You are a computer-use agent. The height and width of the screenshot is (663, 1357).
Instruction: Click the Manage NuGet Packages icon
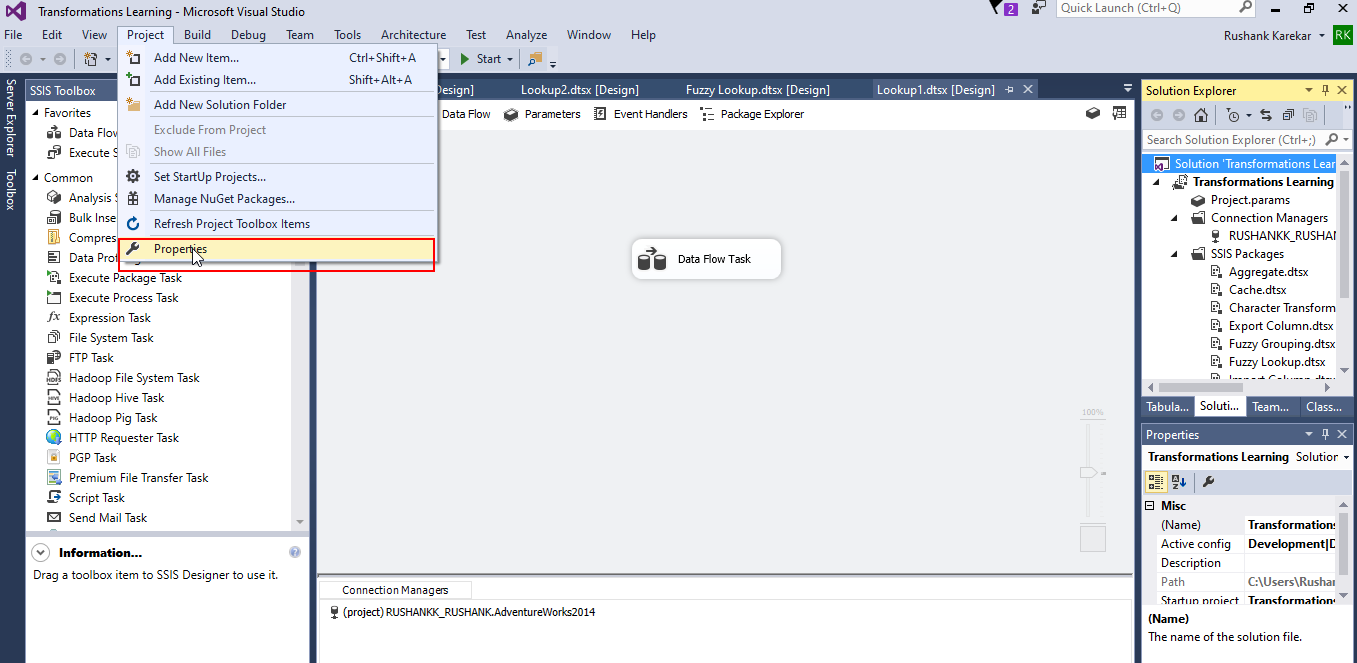point(133,199)
